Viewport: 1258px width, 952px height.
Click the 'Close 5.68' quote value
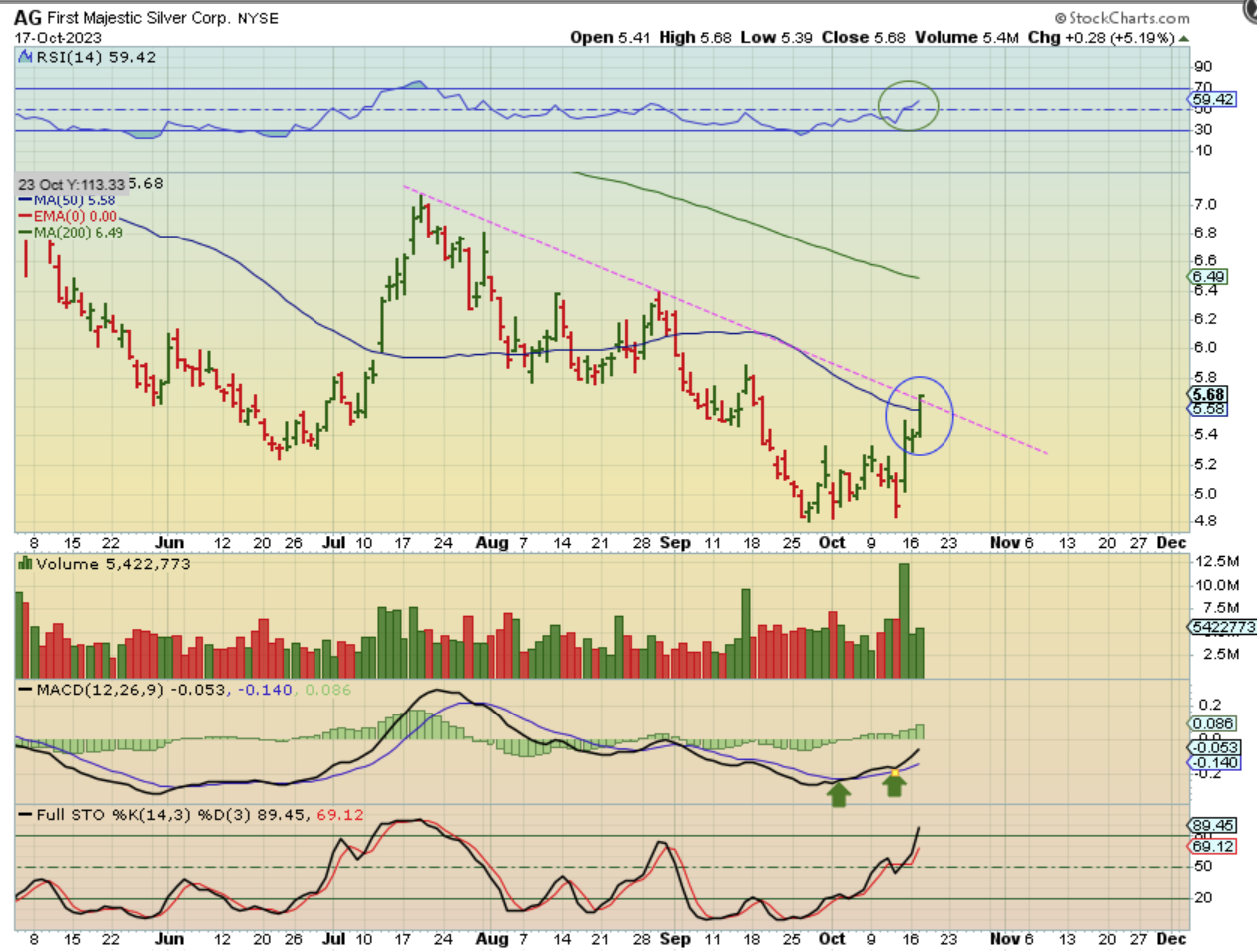pos(863,37)
